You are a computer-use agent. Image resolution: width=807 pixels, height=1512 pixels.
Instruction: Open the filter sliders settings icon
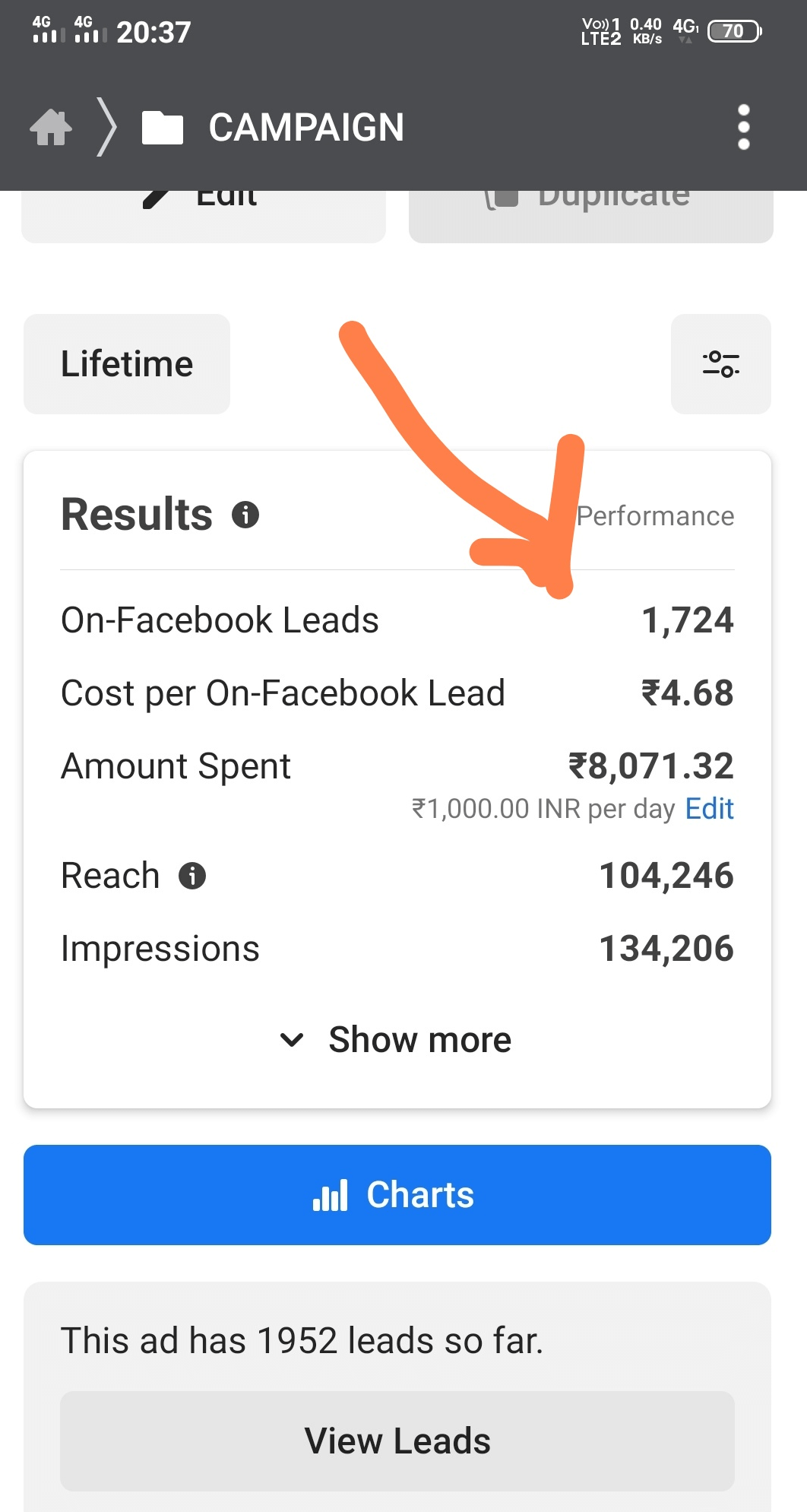[720, 363]
